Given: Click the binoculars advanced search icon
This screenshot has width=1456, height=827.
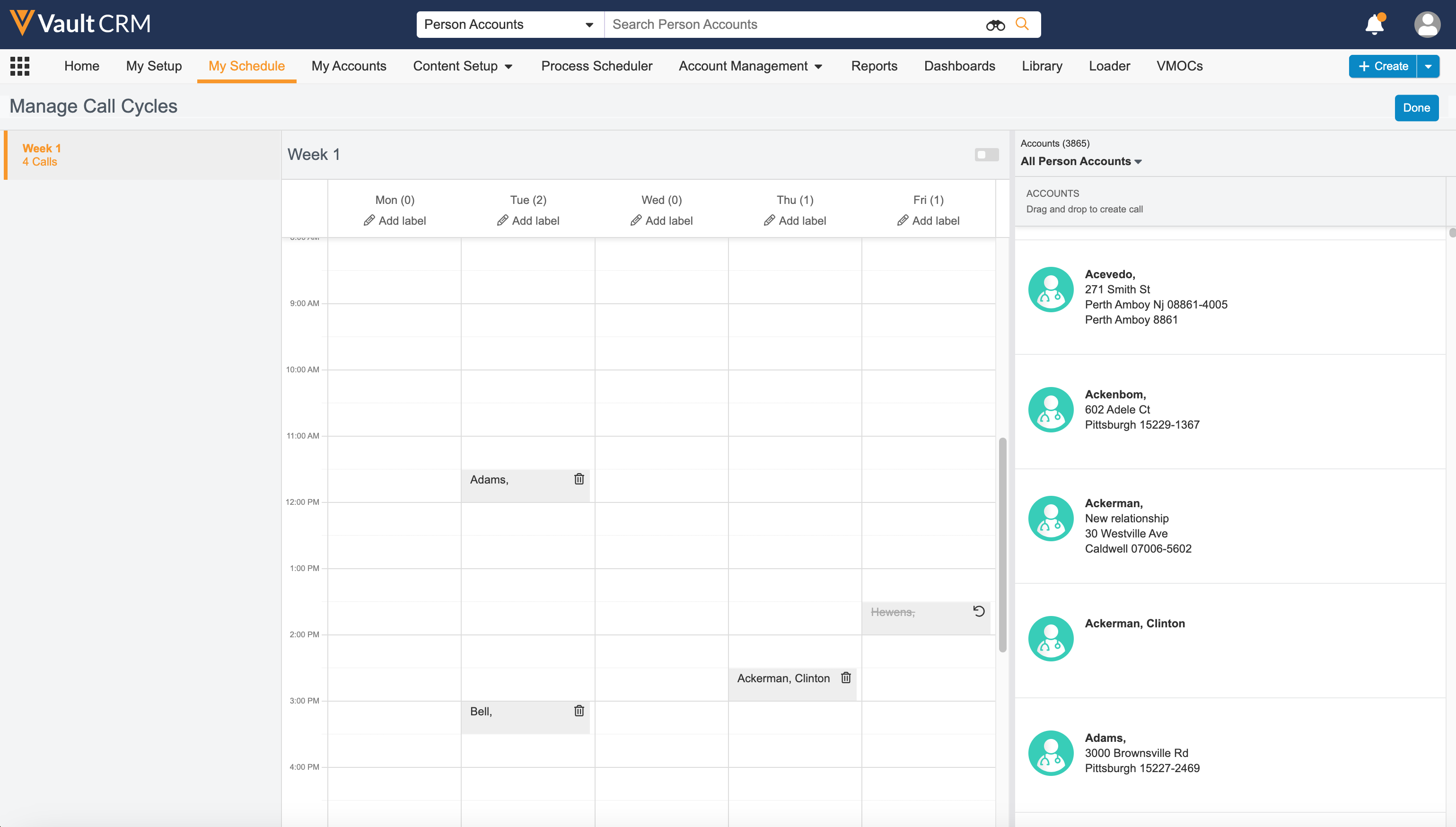Looking at the screenshot, I should 995,25.
